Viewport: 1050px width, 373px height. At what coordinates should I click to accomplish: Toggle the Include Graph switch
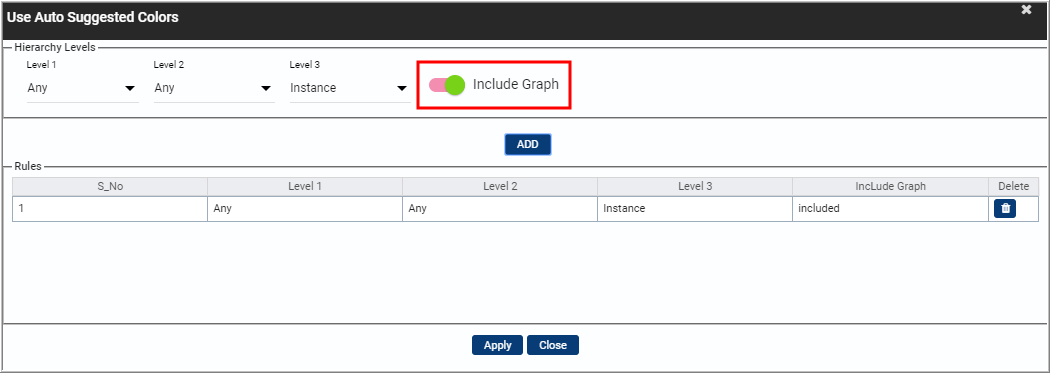point(447,85)
